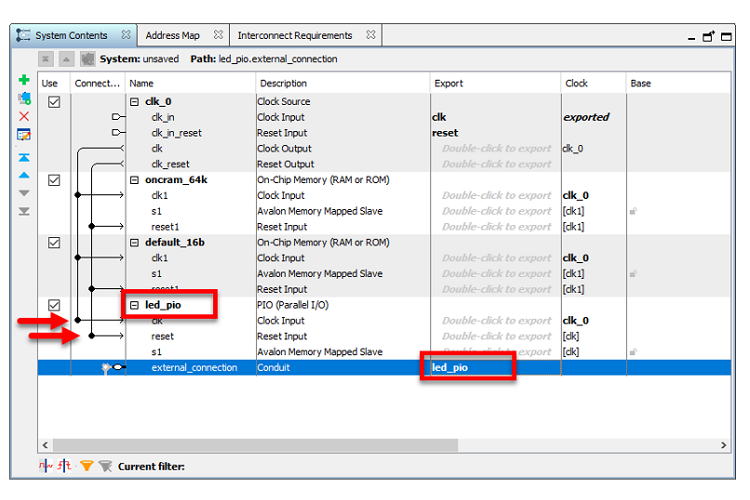Viewport: 750px width, 500px height.
Task: Click the scrollbar left arrow
Action: pos(45,445)
